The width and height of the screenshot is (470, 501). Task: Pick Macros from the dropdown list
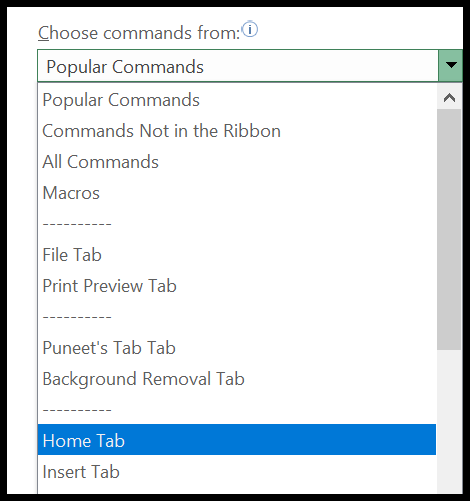click(x=237, y=193)
